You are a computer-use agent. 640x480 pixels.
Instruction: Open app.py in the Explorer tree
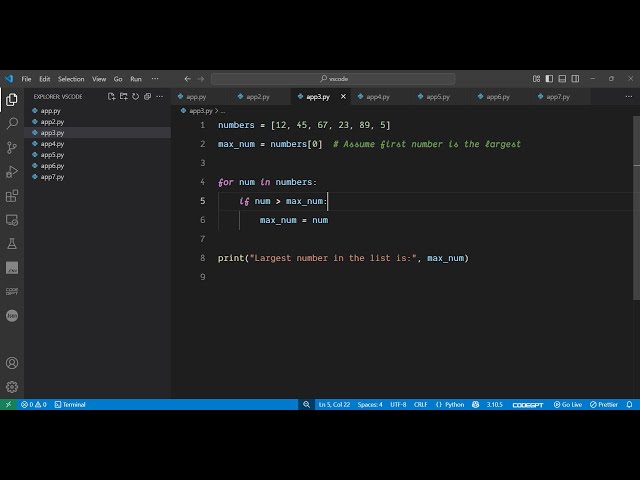coord(98,111)
